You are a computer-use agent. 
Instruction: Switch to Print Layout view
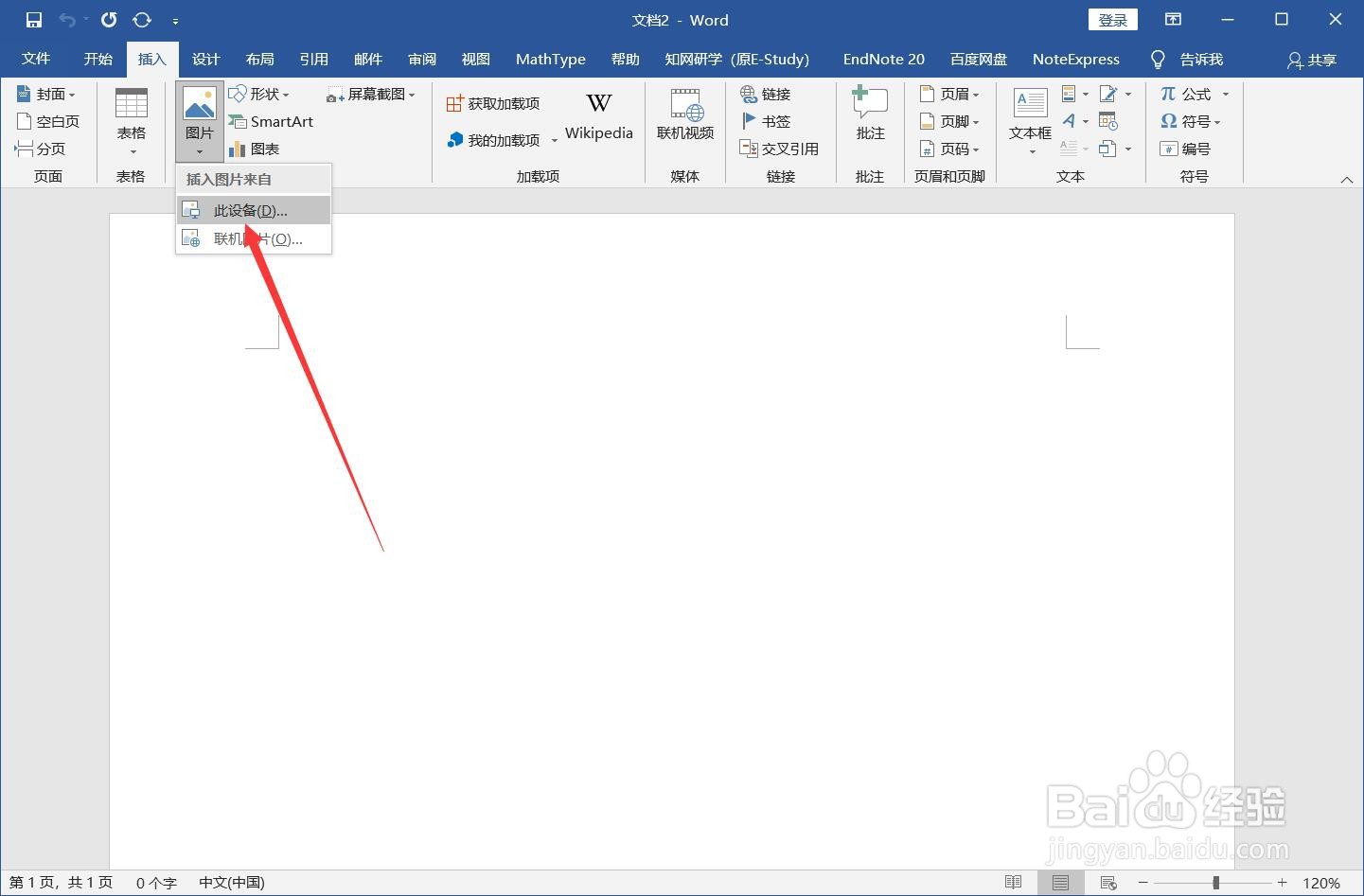pyautogui.click(x=1060, y=882)
